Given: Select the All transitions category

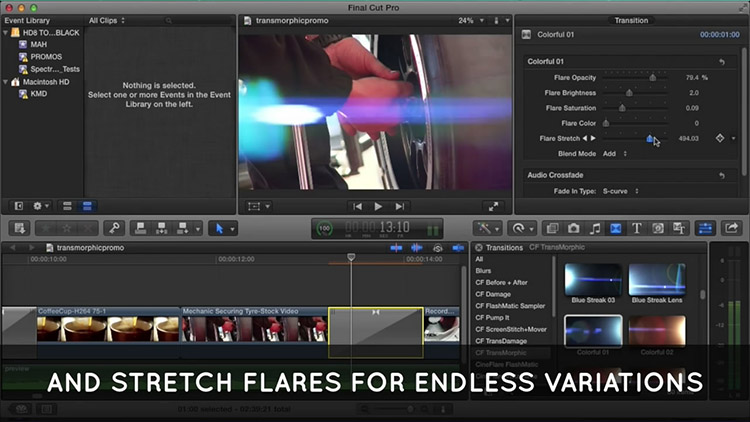Looking at the screenshot, I should pos(479,259).
